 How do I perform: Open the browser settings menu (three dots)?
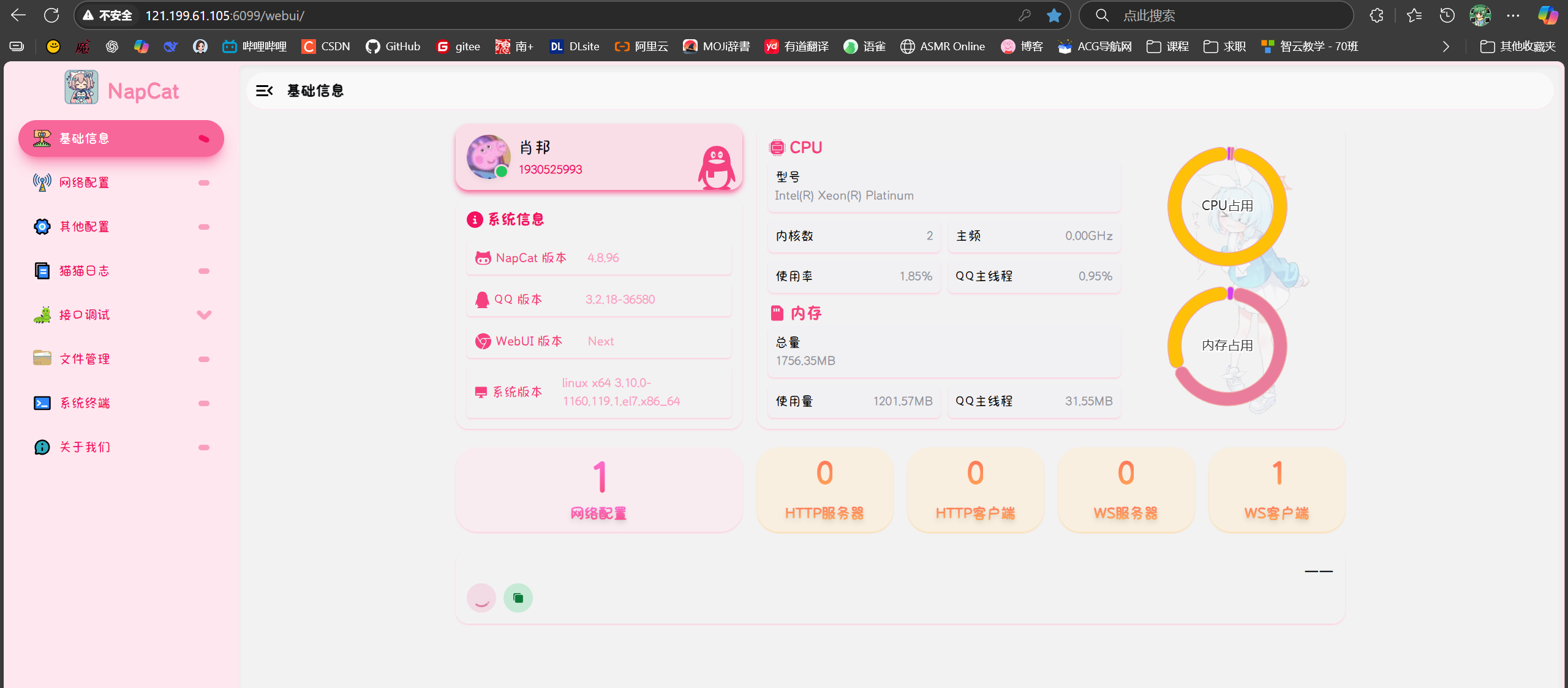1513,15
